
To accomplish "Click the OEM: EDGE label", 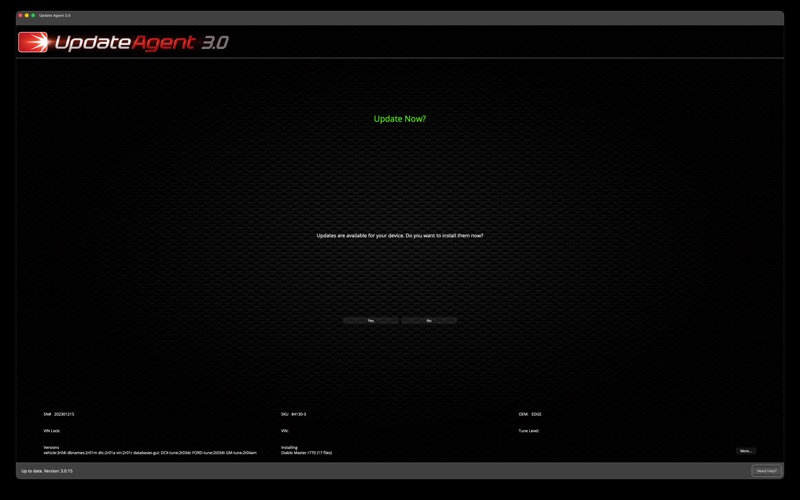I will [x=530, y=414].
